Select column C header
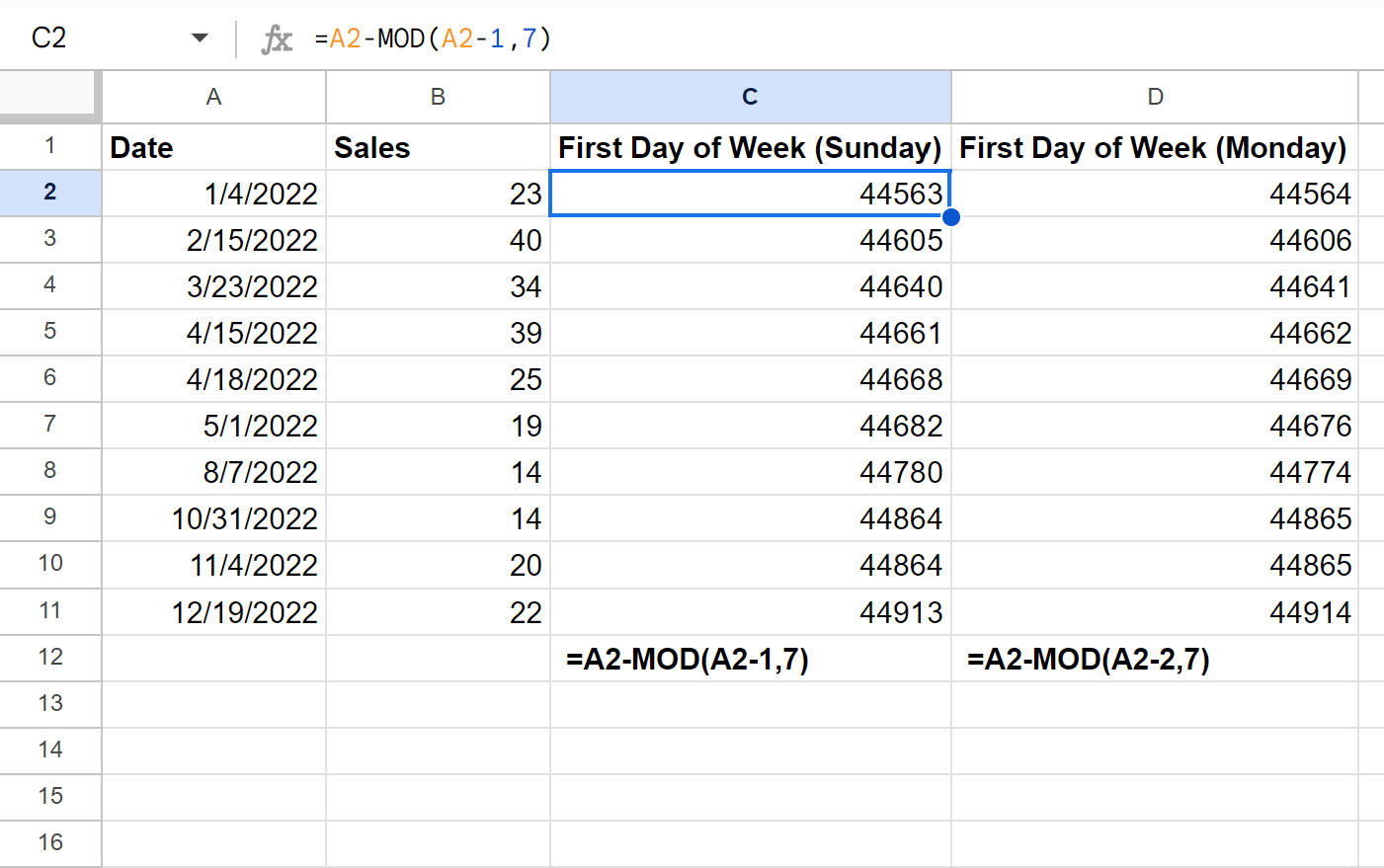Image resolution: width=1384 pixels, height=868 pixels. (750, 97)
